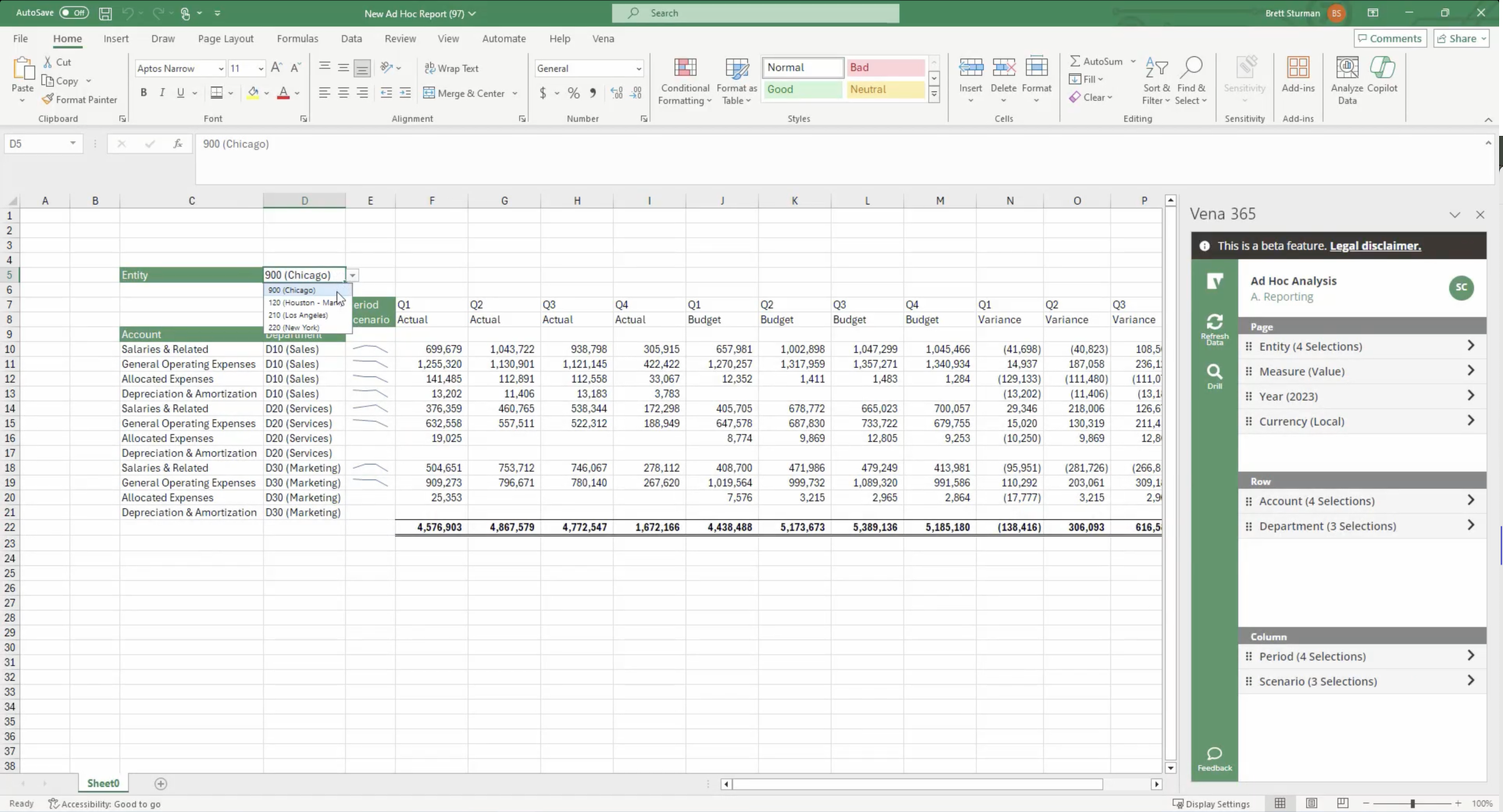
Task: Open the number format General dropdown
Action: (638, 69)
